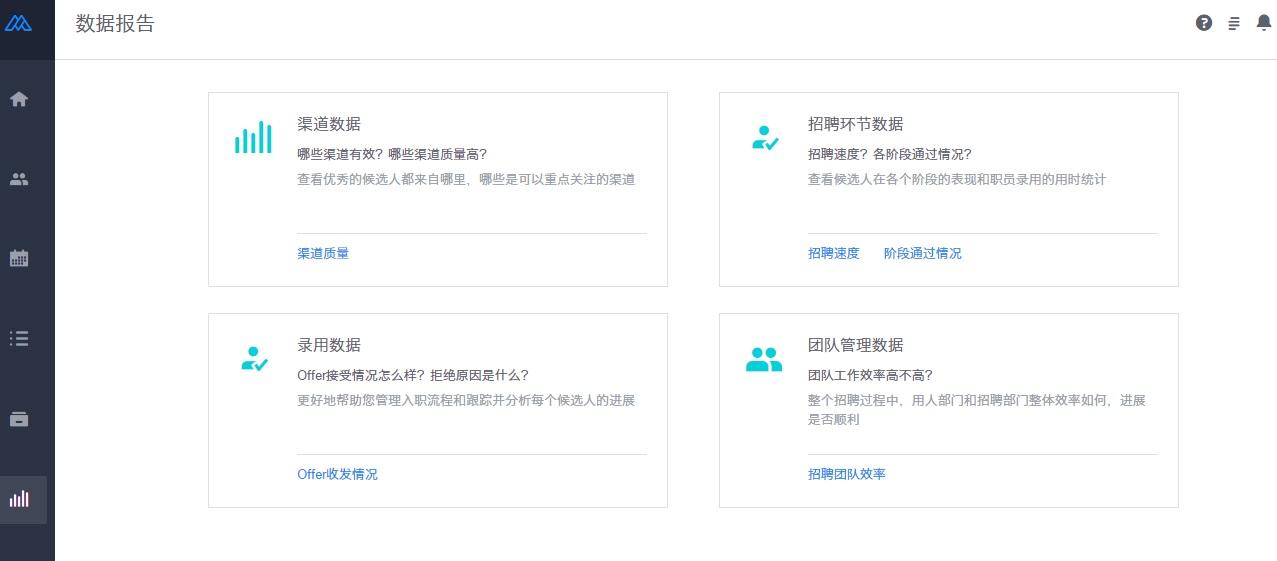Open the 阶段通过情况 report link
1277x561 pixels.
coord(922,254)
